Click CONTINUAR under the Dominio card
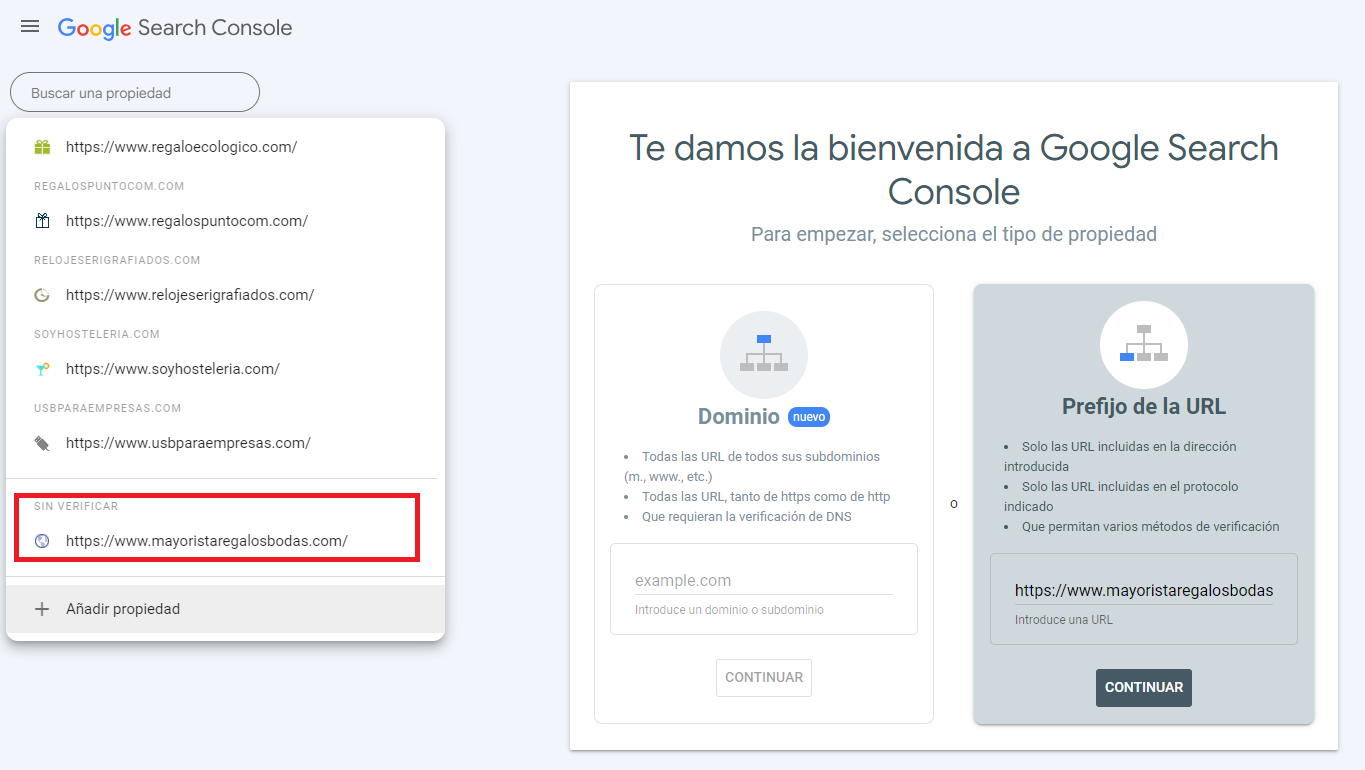Screen dimensions: 1365x770 (764, 677)
